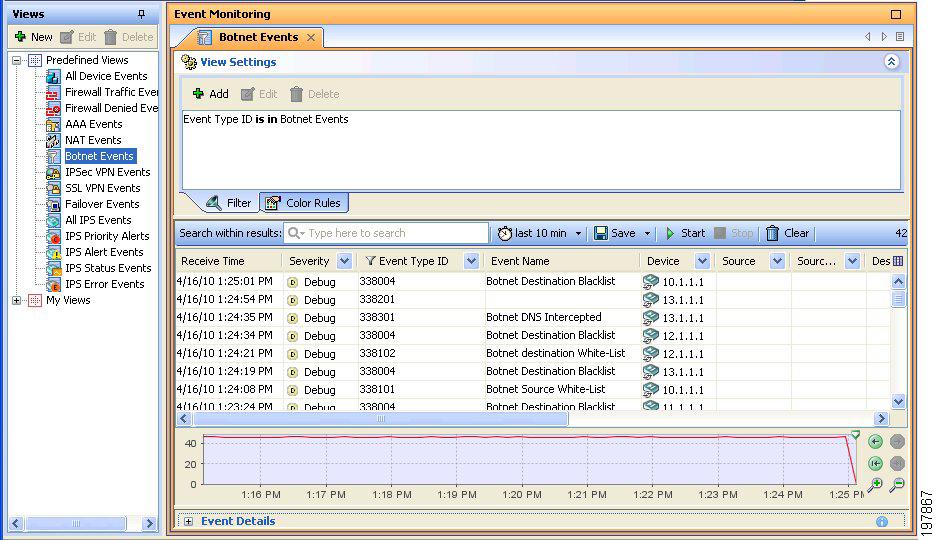Collapse the Predefined Views tree node
Viewport: 936px width, 540px height.
(x=17, y=60)
